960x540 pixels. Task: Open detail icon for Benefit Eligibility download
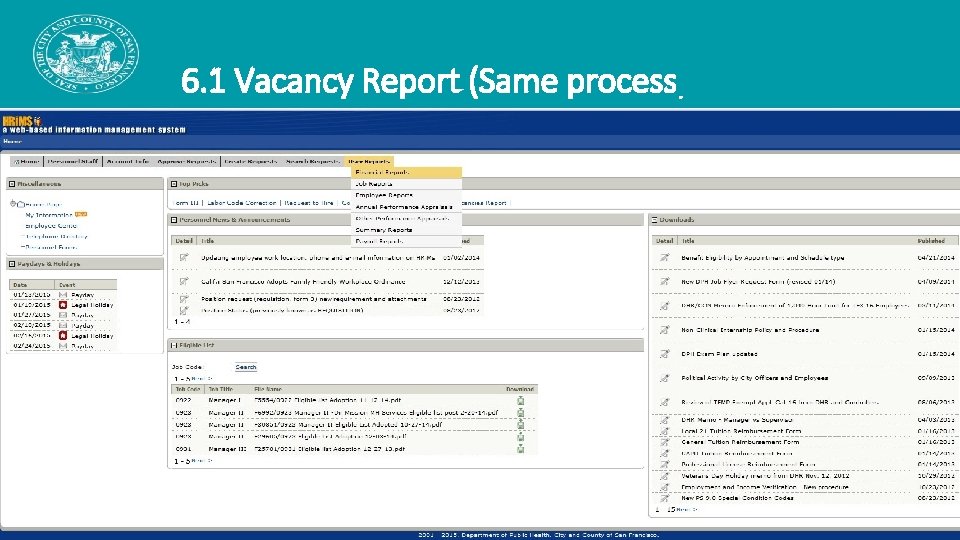click(664, 258)
